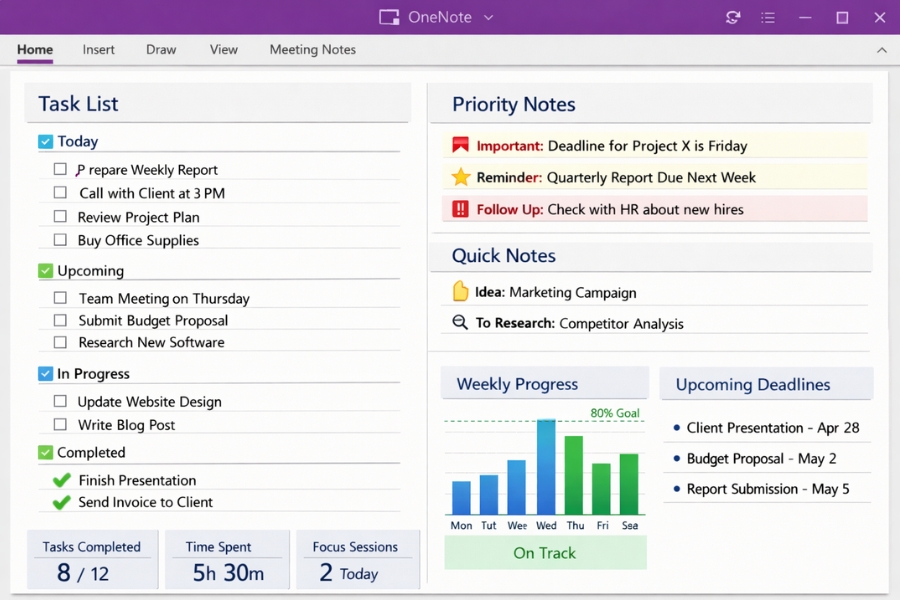Click the red flag icon beside Important

click(x=460, y=145)
